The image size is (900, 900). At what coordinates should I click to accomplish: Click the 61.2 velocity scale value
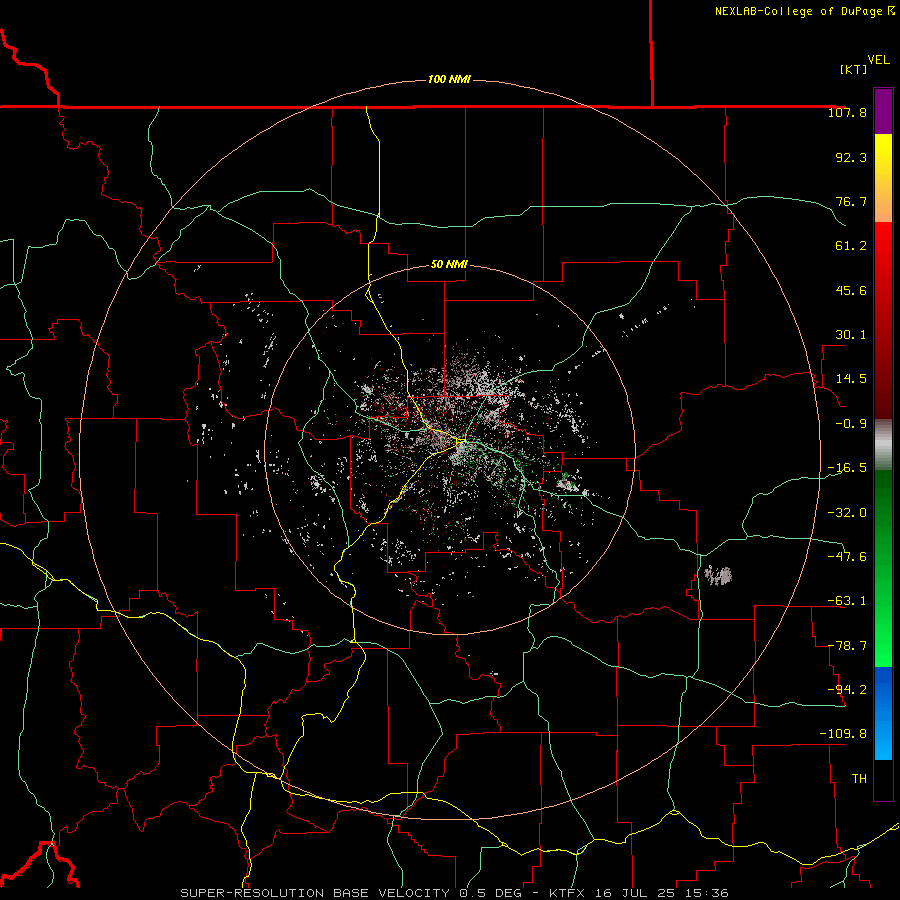click(851, 246)
